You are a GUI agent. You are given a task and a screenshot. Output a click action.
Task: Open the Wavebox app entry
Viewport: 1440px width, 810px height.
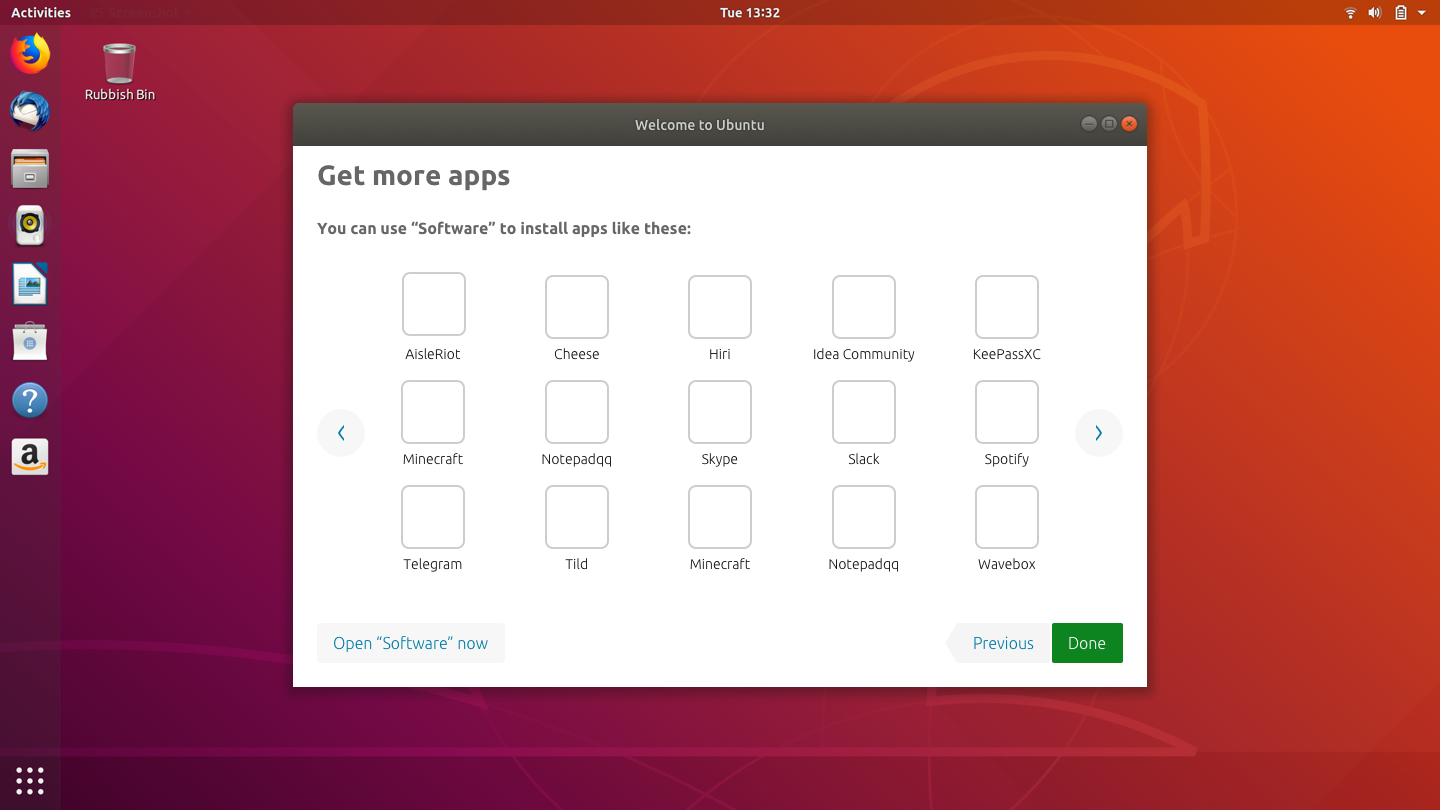pyautogui.click(x=1006, y=517)
